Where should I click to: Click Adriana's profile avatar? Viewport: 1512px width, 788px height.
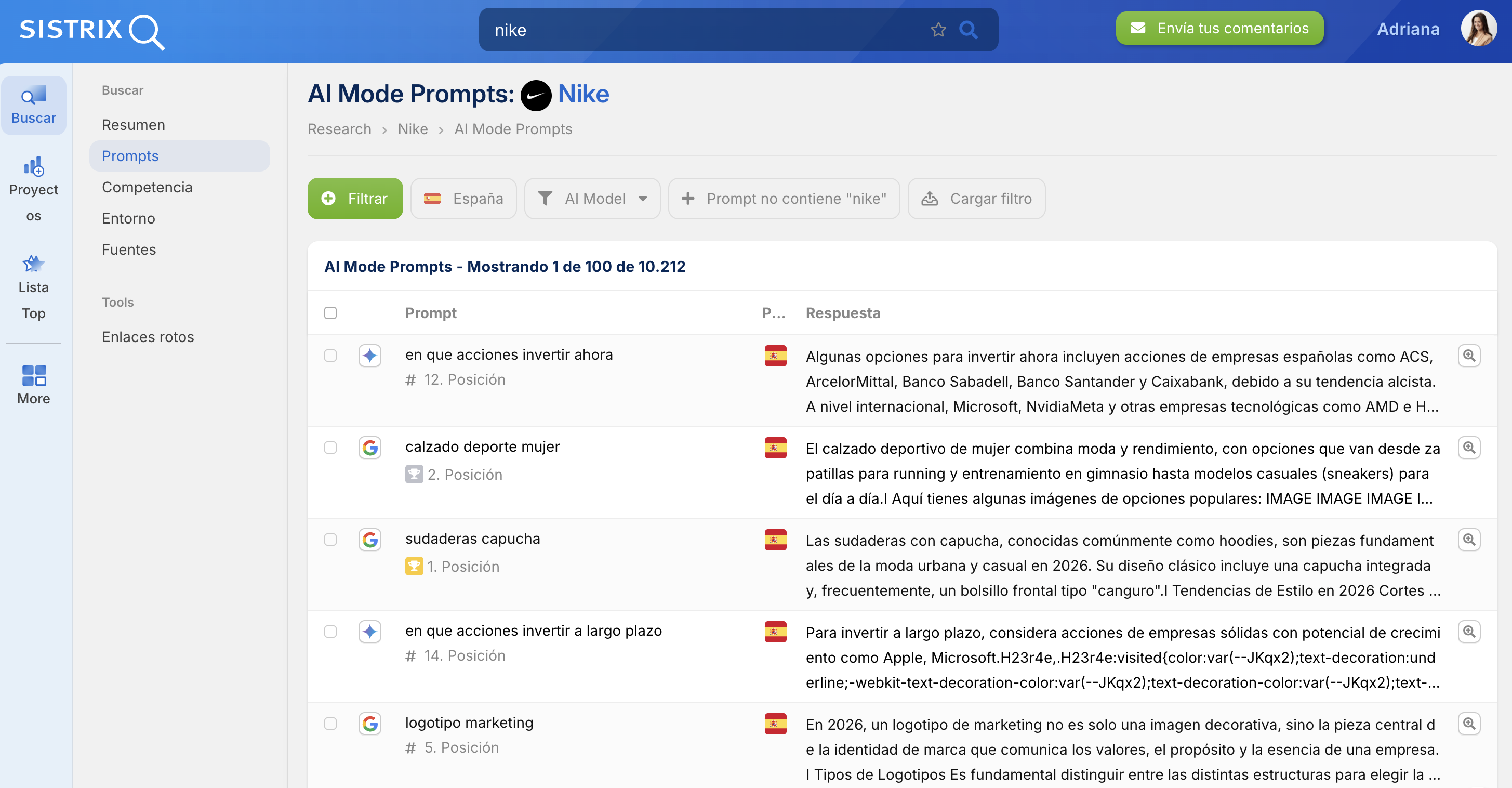click(1478, 29)
